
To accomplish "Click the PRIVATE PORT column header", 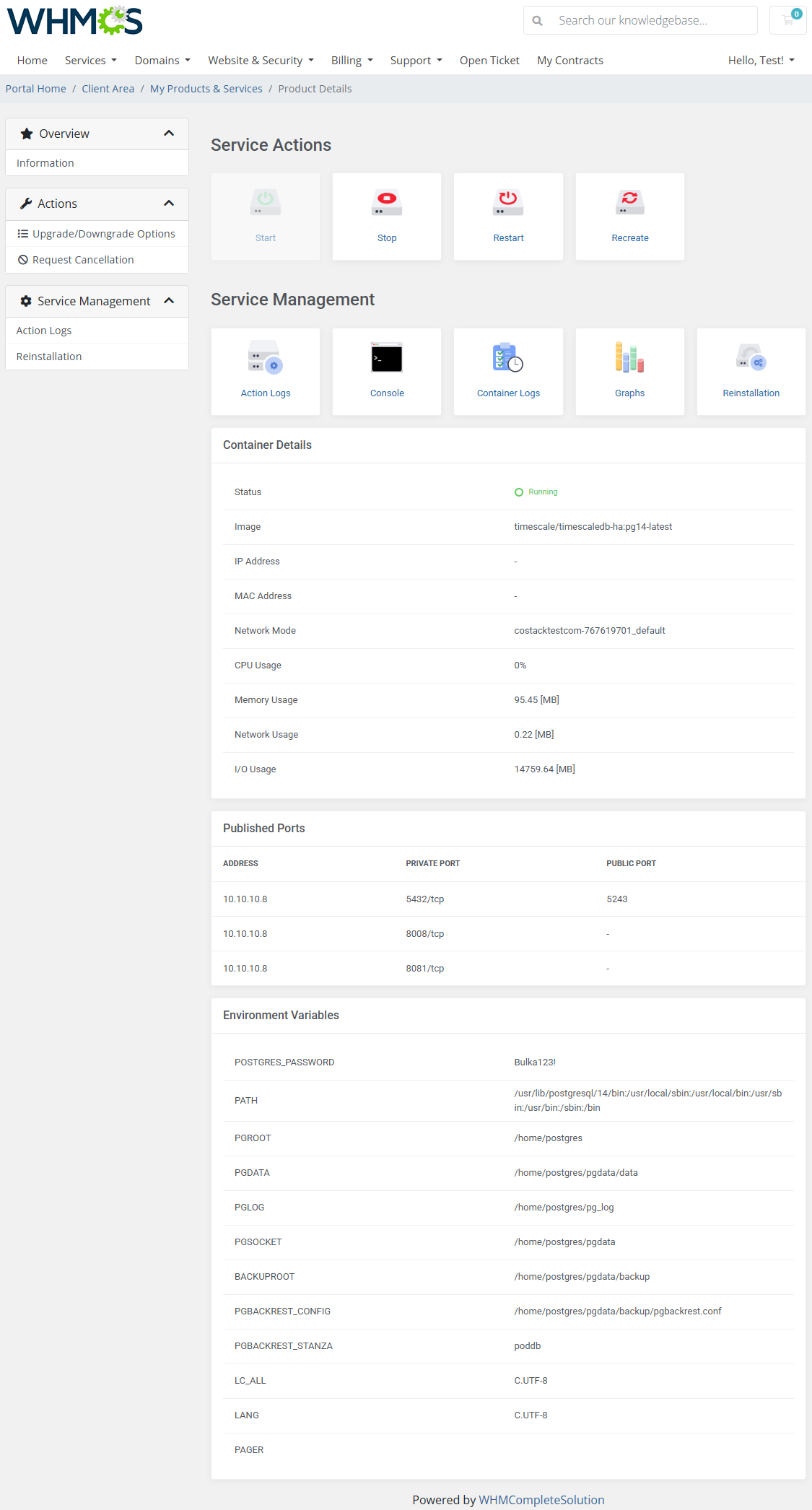I will pyautogui.click(x=433, y=863).
